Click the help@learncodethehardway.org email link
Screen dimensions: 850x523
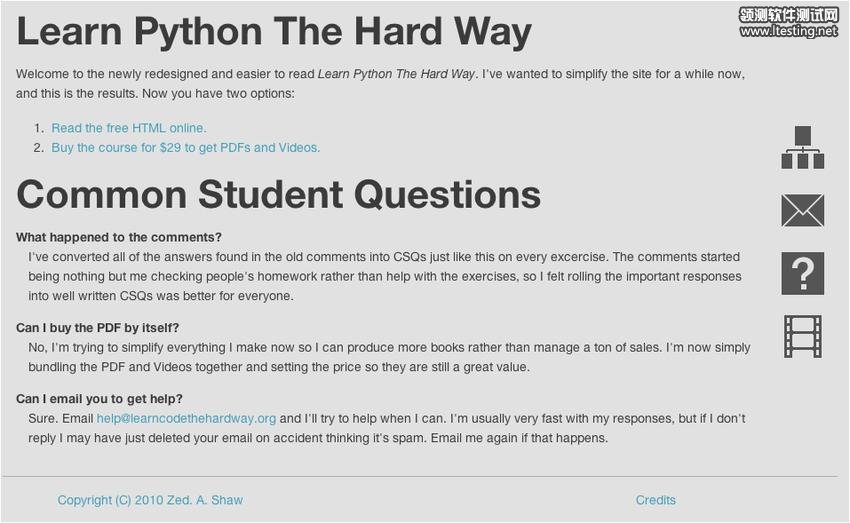coord(186,418)
